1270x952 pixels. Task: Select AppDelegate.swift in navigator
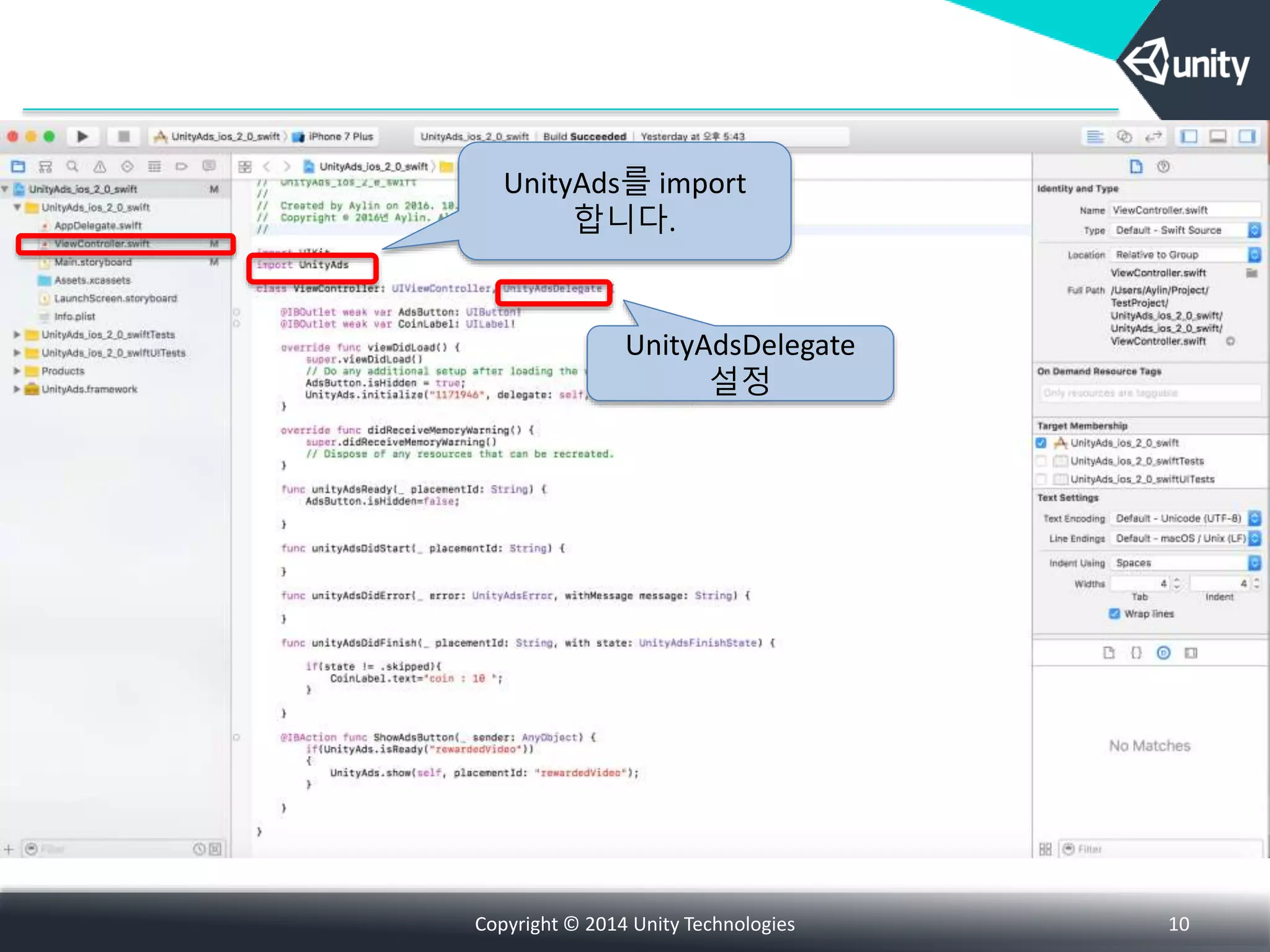coord(97,226)
